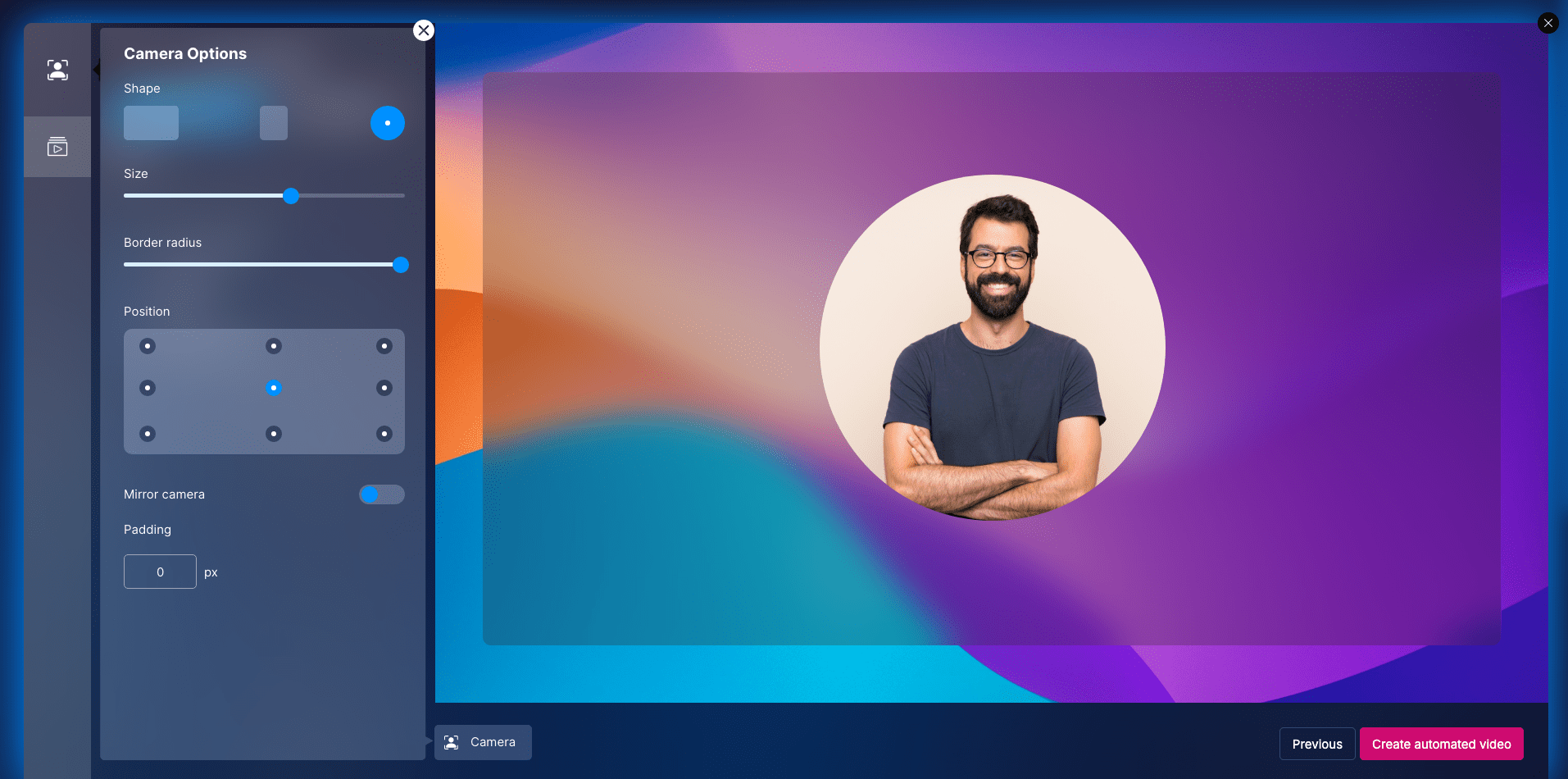Viewport: 1568px width, 779px height.
Task: Click the Padding px input field
Action: coord(160,572)
